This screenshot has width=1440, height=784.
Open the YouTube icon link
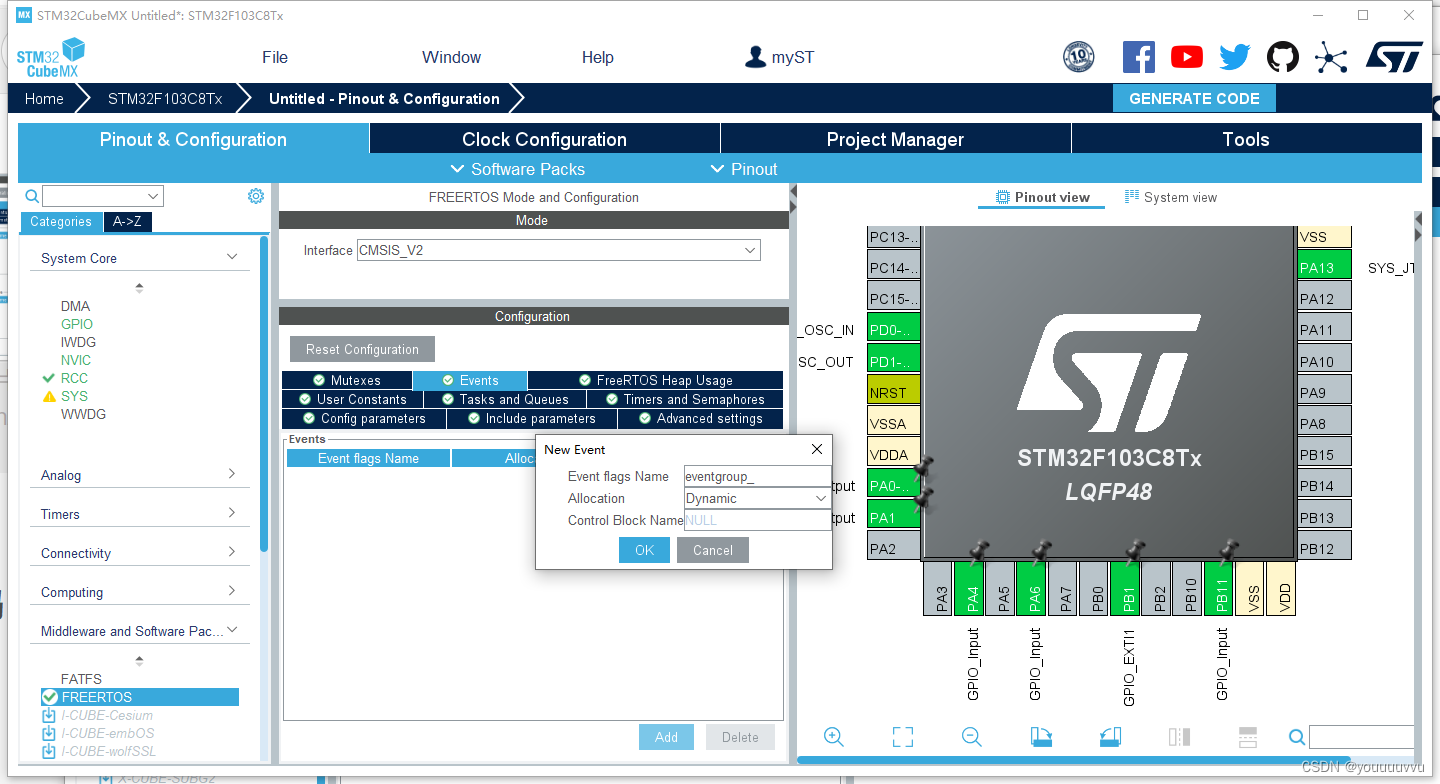point(1187,57)
